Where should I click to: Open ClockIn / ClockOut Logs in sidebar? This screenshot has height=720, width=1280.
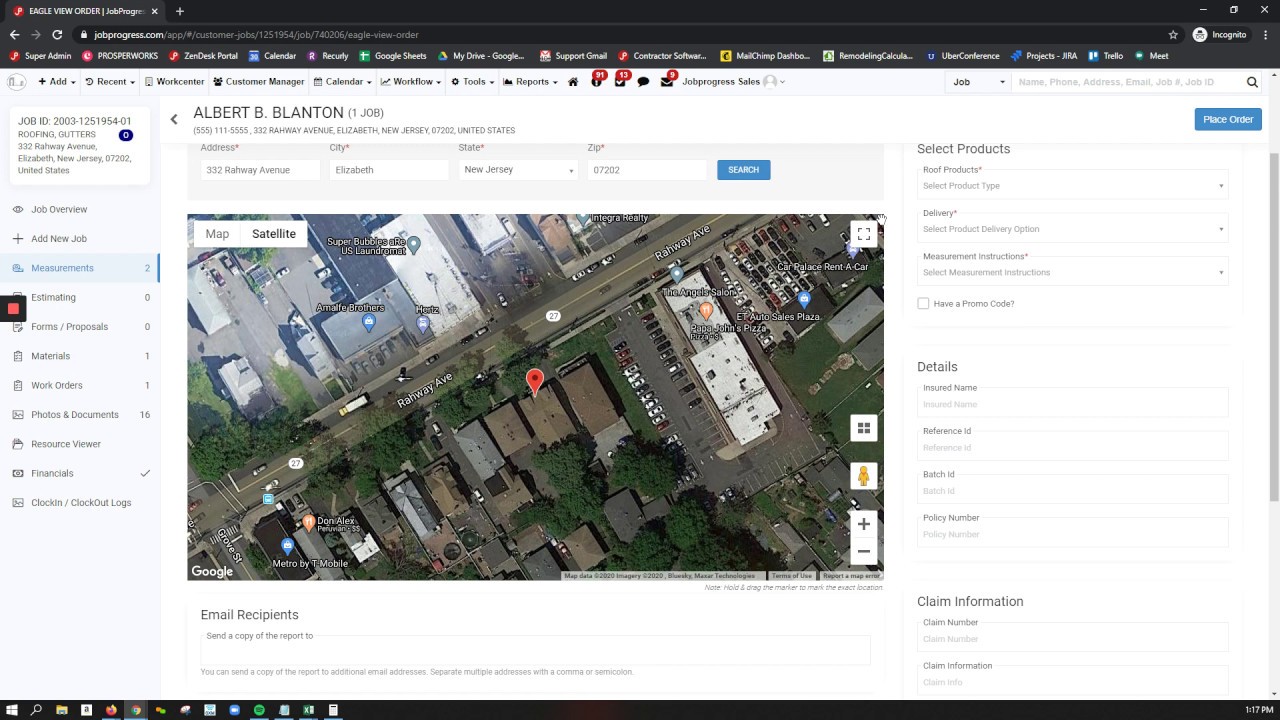tap(80, 503)
